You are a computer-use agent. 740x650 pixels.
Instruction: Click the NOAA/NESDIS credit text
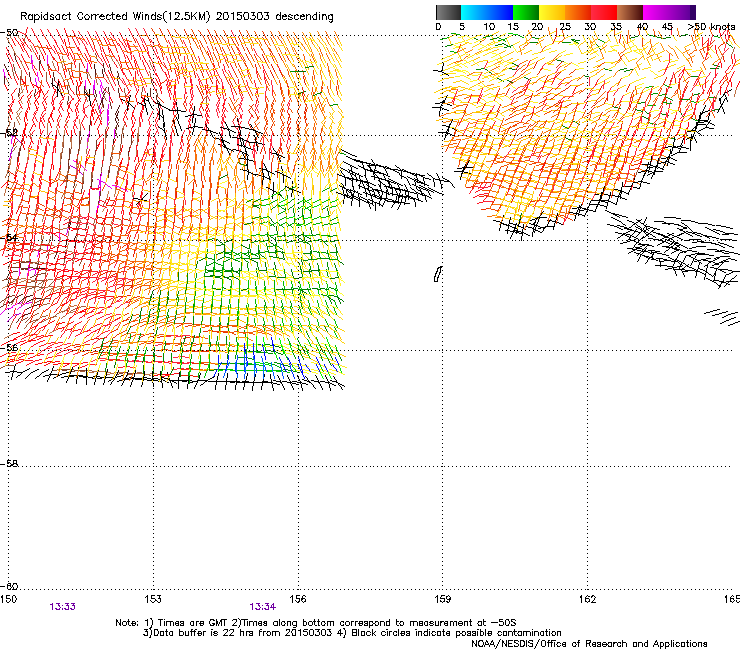pyautogui.click(x=589, y=644)
